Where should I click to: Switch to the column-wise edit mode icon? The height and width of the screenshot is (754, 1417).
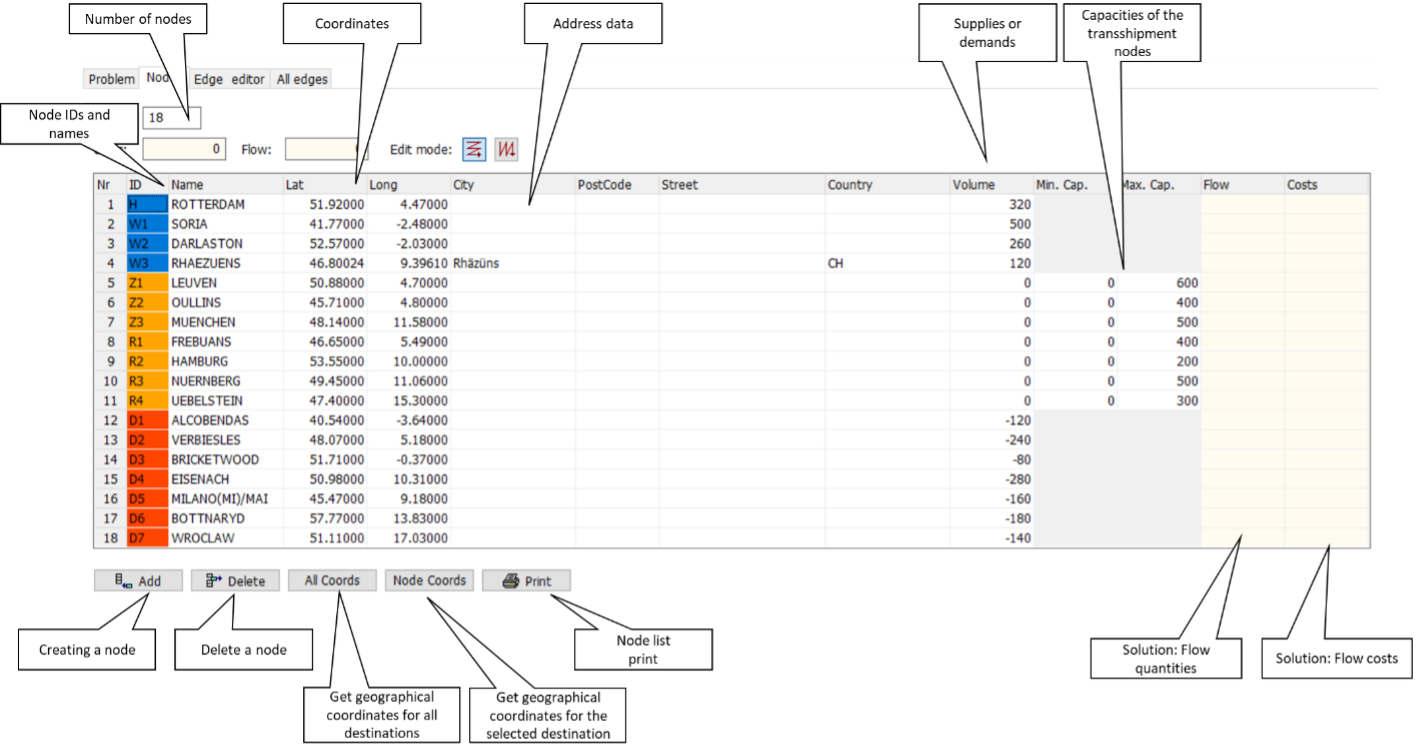507,150
